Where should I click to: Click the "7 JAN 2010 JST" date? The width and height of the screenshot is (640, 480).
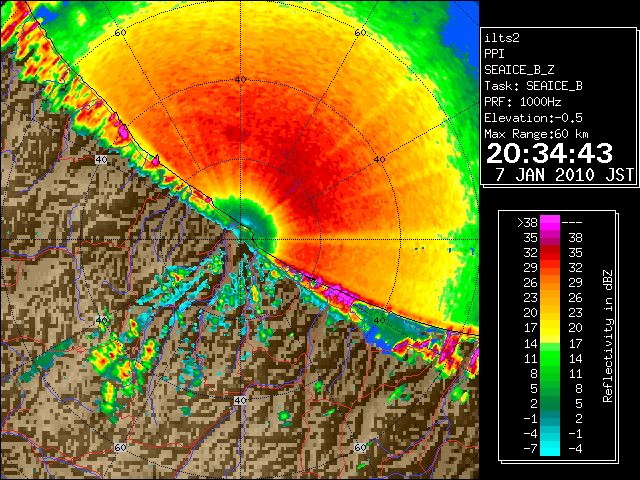564,175
